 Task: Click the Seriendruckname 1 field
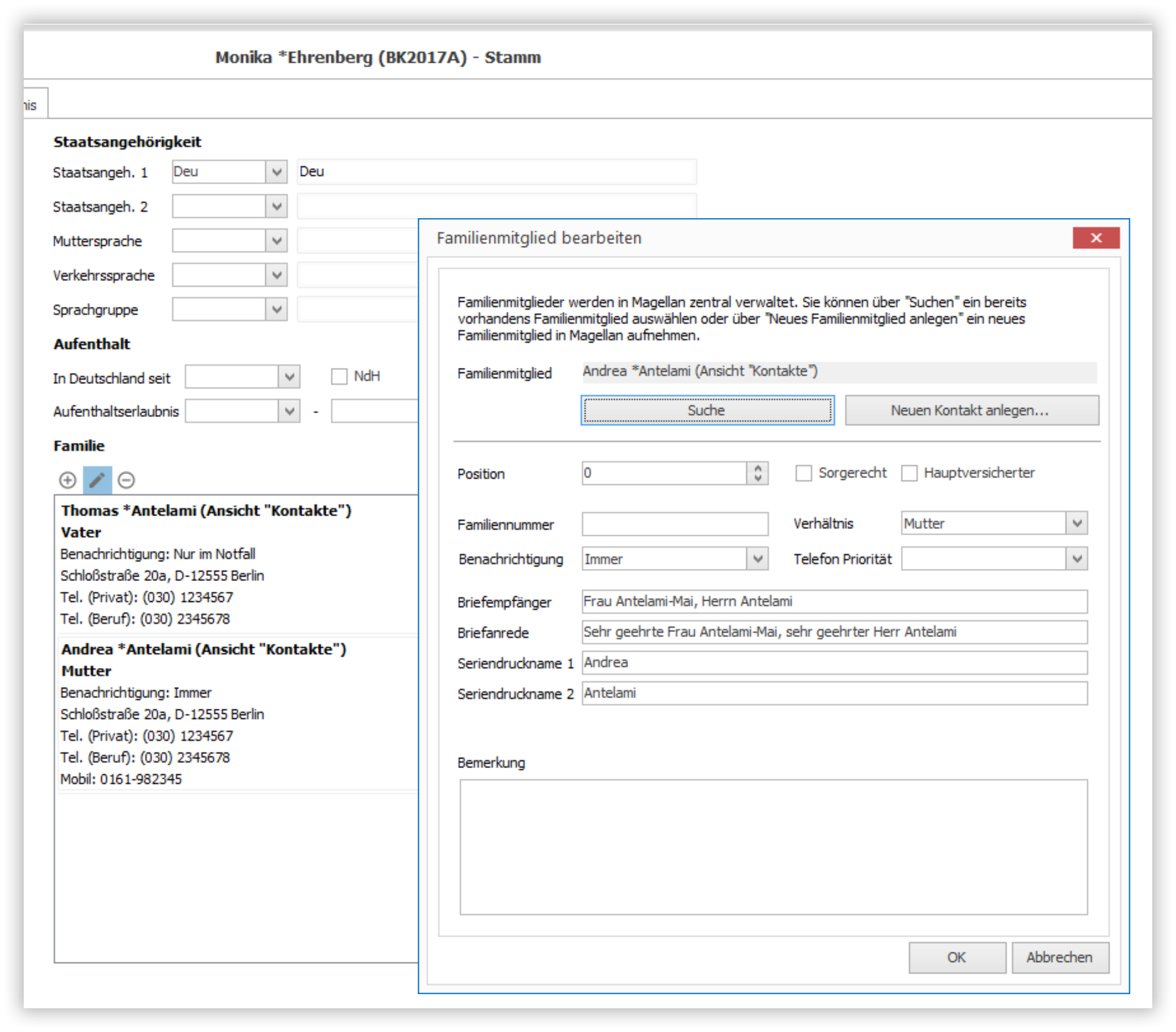pos(835,663)
